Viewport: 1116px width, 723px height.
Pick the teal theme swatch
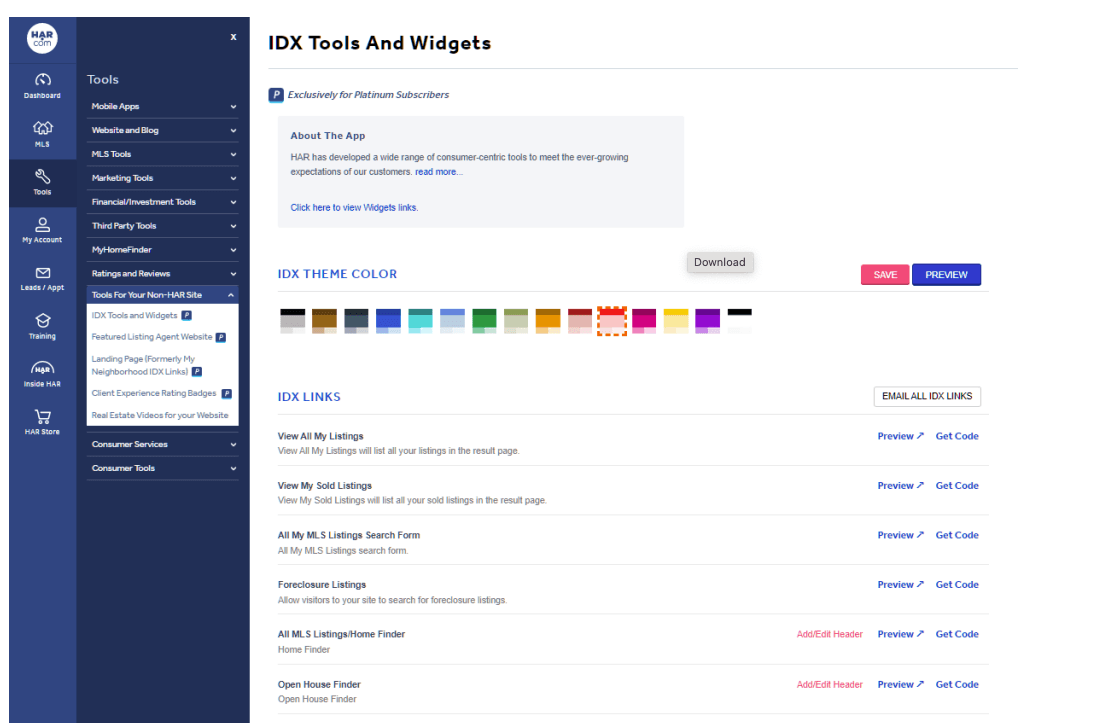tap(420, 321)
